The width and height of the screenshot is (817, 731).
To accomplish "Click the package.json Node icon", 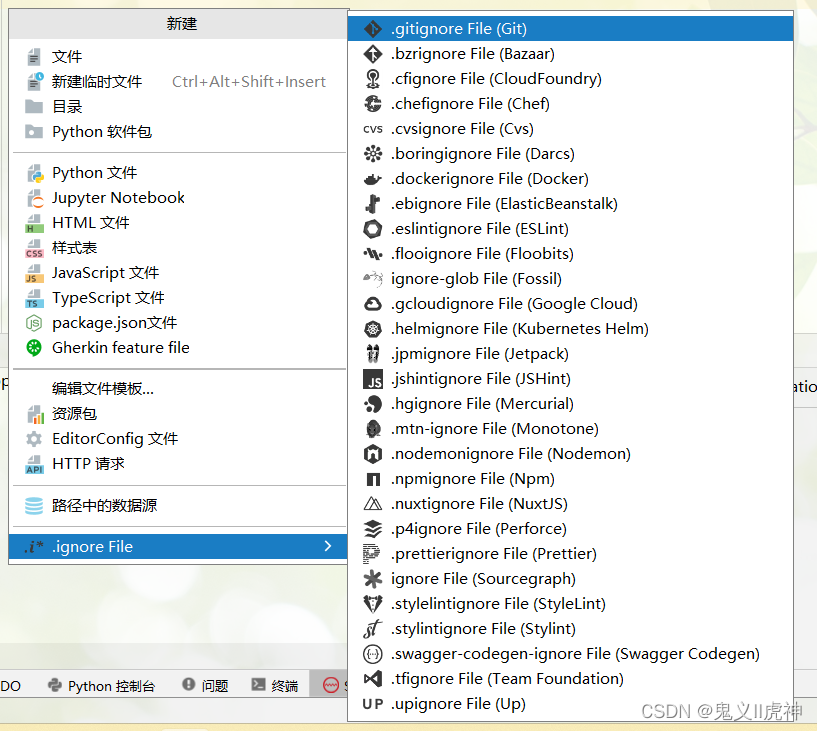I will pos(34,323).
